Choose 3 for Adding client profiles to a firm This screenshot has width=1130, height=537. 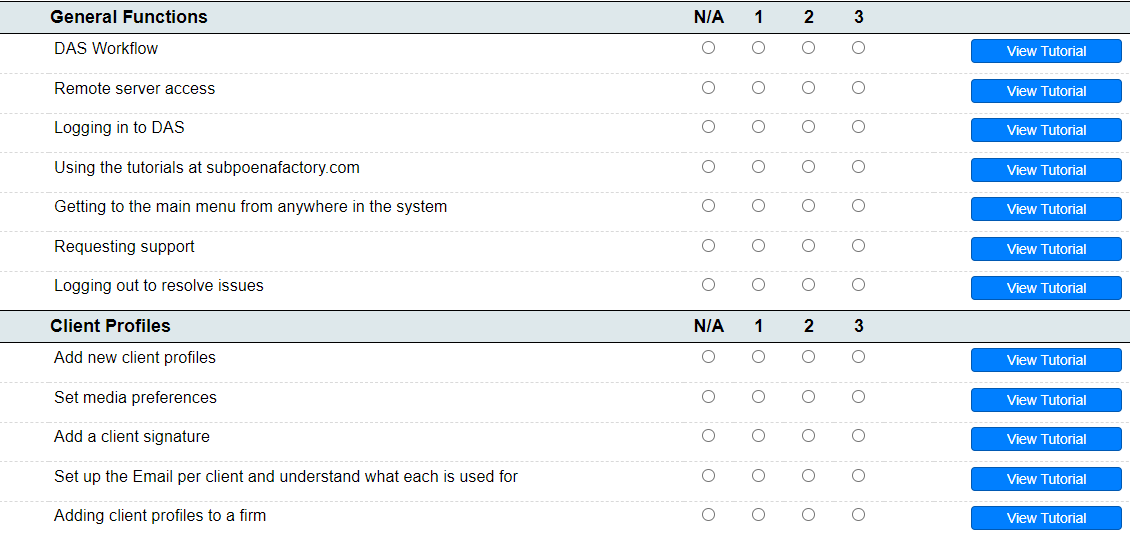click(x=858, y=515)
